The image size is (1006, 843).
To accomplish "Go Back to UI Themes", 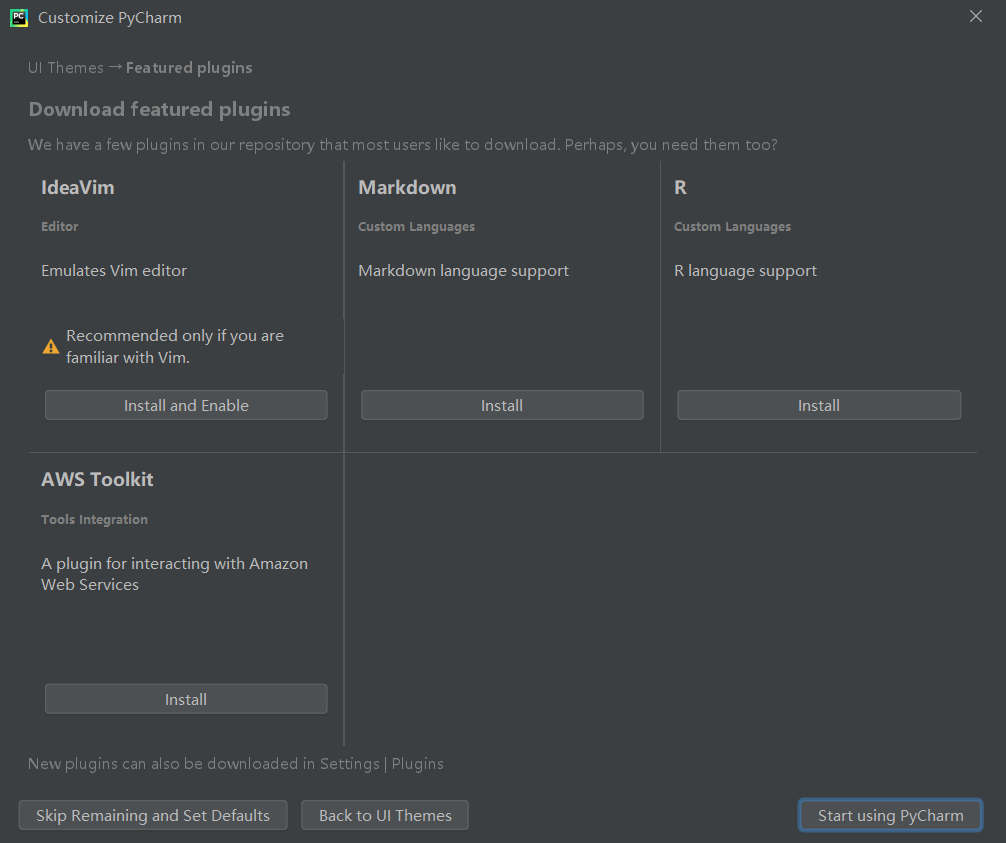I will pyautogui.click(x=385, y=815).
